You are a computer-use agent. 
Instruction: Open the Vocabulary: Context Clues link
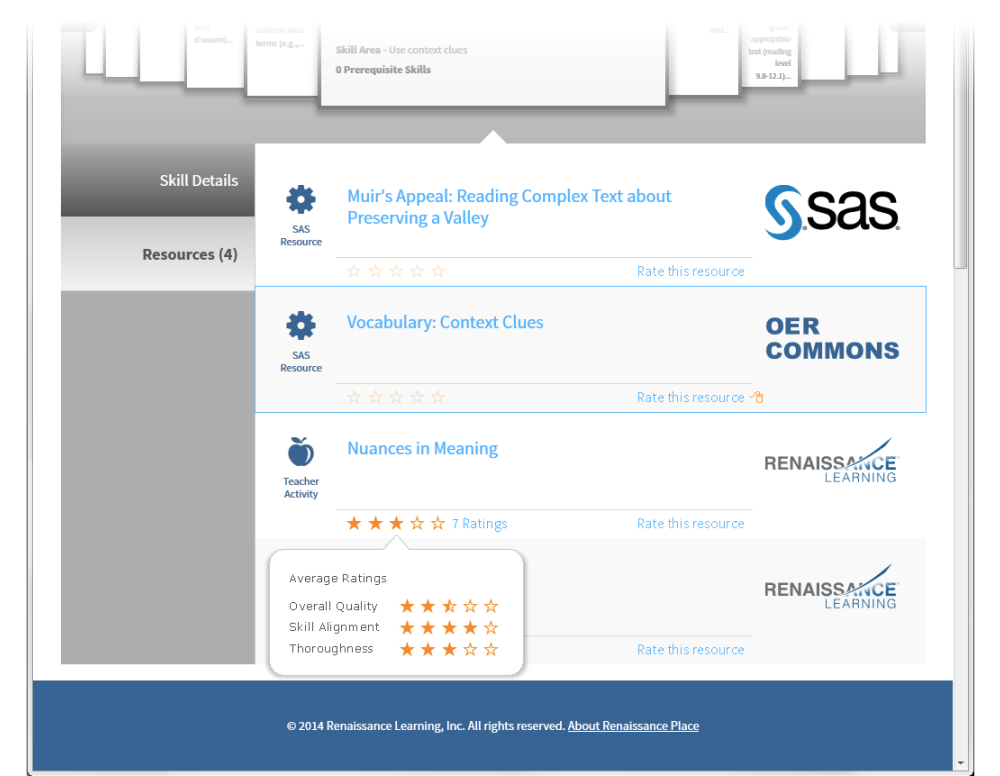(x=445, y=322)
